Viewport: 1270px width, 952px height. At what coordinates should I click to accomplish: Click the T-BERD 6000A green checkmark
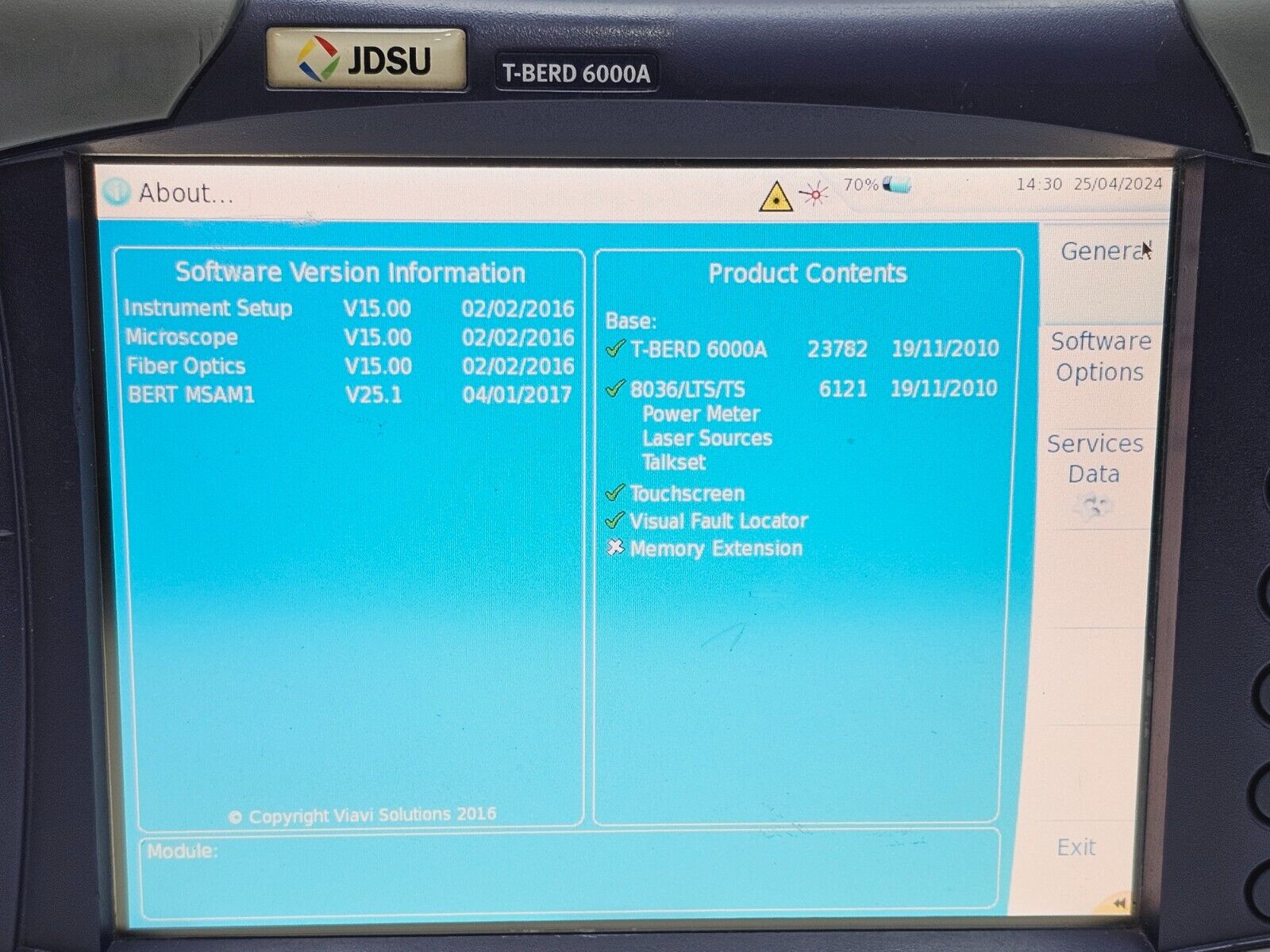615,347
